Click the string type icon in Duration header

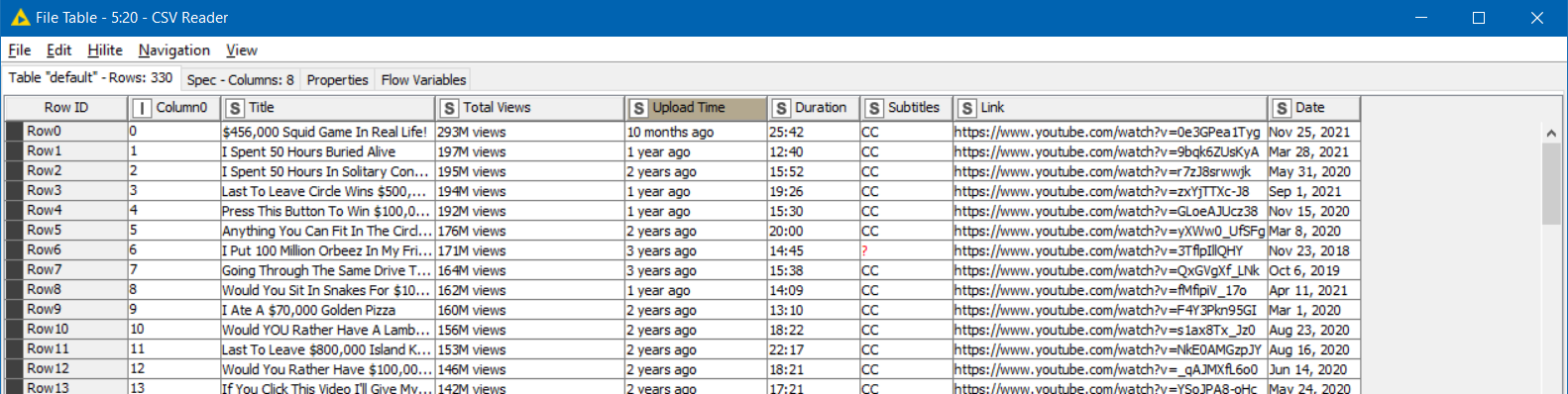coord(781,109)
